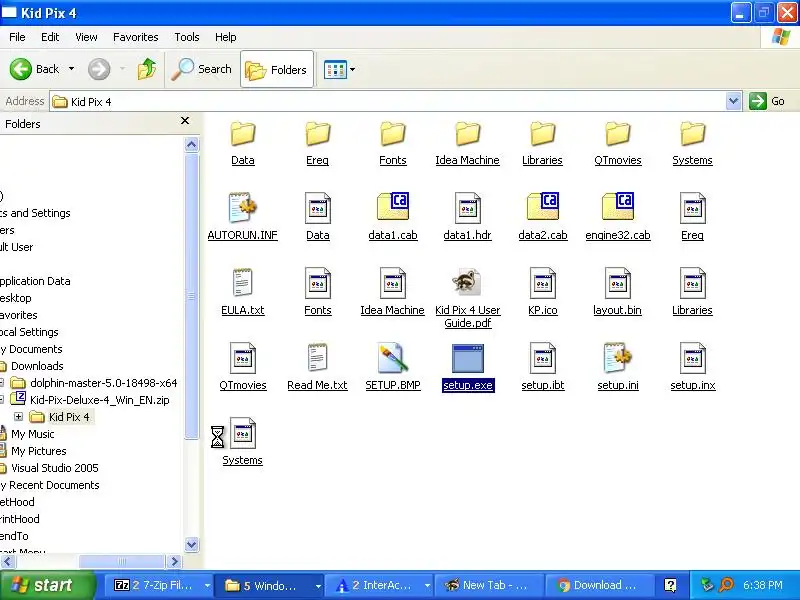Click folder tree scroll up arrow
The image size is (800, 600).
191,145
